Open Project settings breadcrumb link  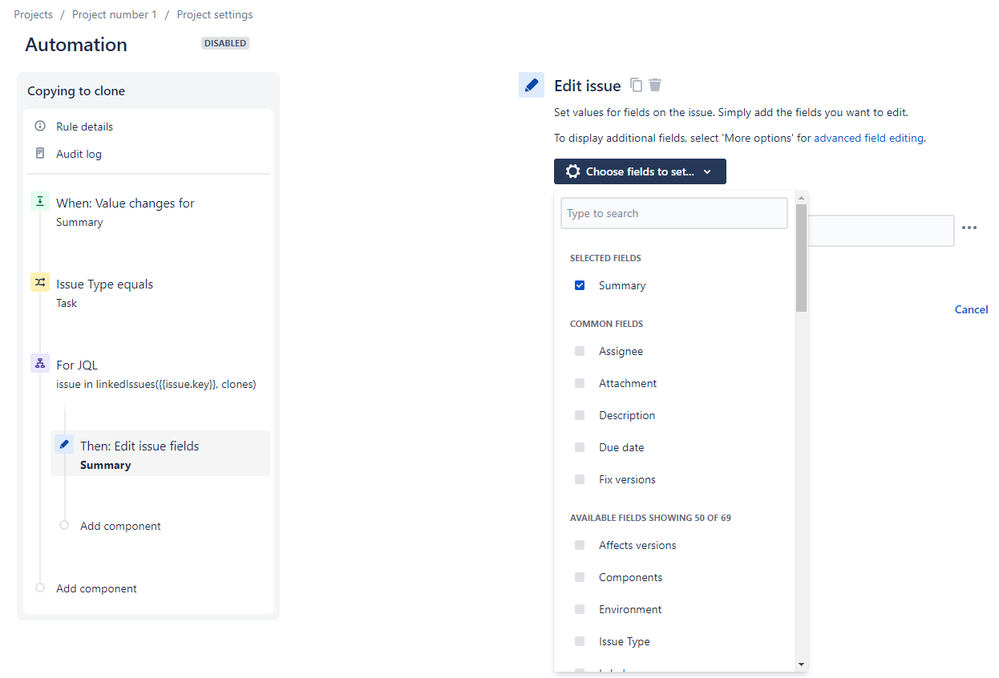tap(215, 14)
